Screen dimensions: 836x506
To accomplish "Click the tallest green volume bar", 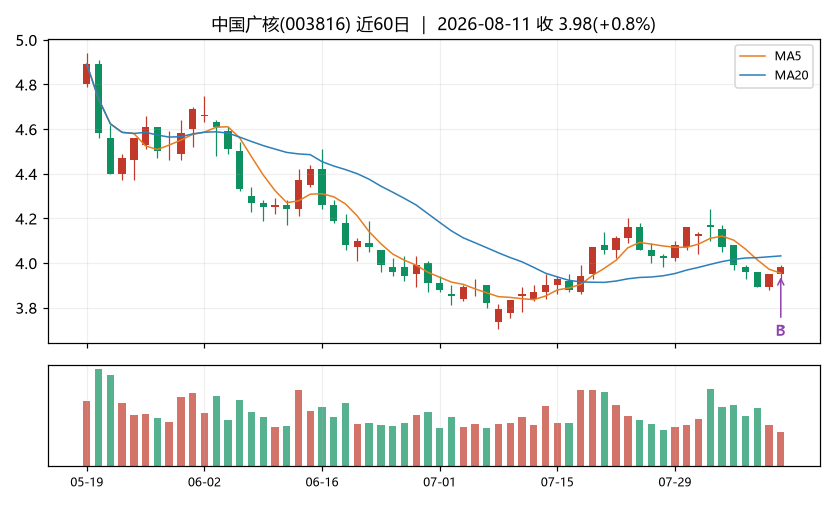I will click(x=99, y=417).
